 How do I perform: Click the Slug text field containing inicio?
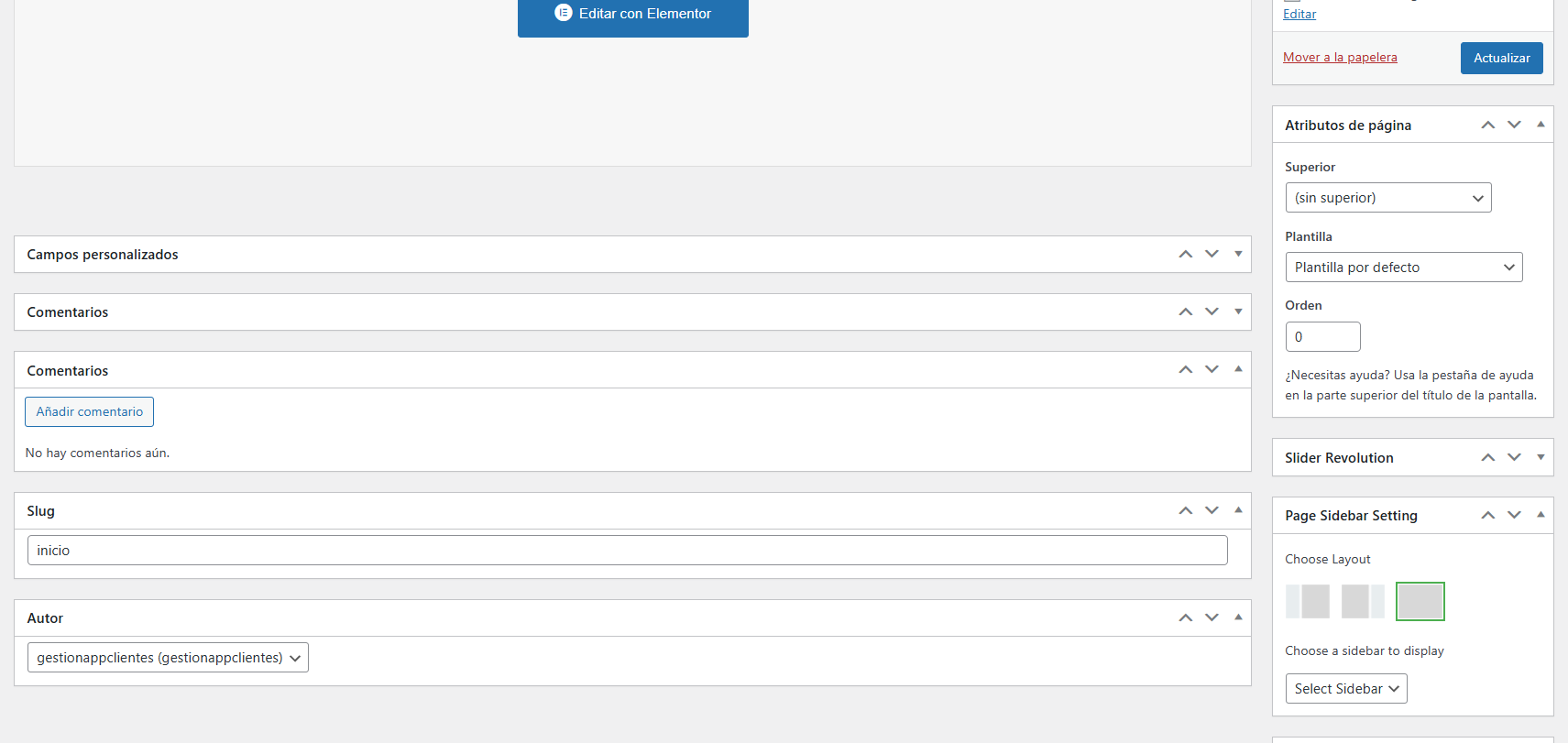coord(628,551)
